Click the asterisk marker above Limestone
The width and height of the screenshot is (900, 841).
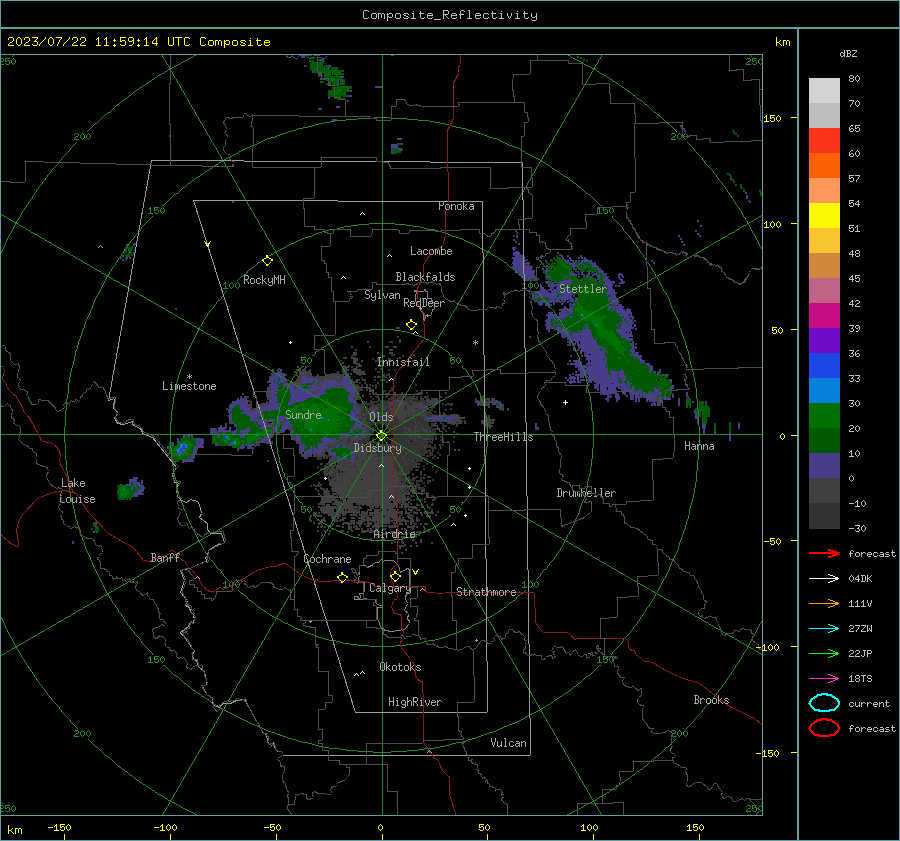(x=189, y=377)
